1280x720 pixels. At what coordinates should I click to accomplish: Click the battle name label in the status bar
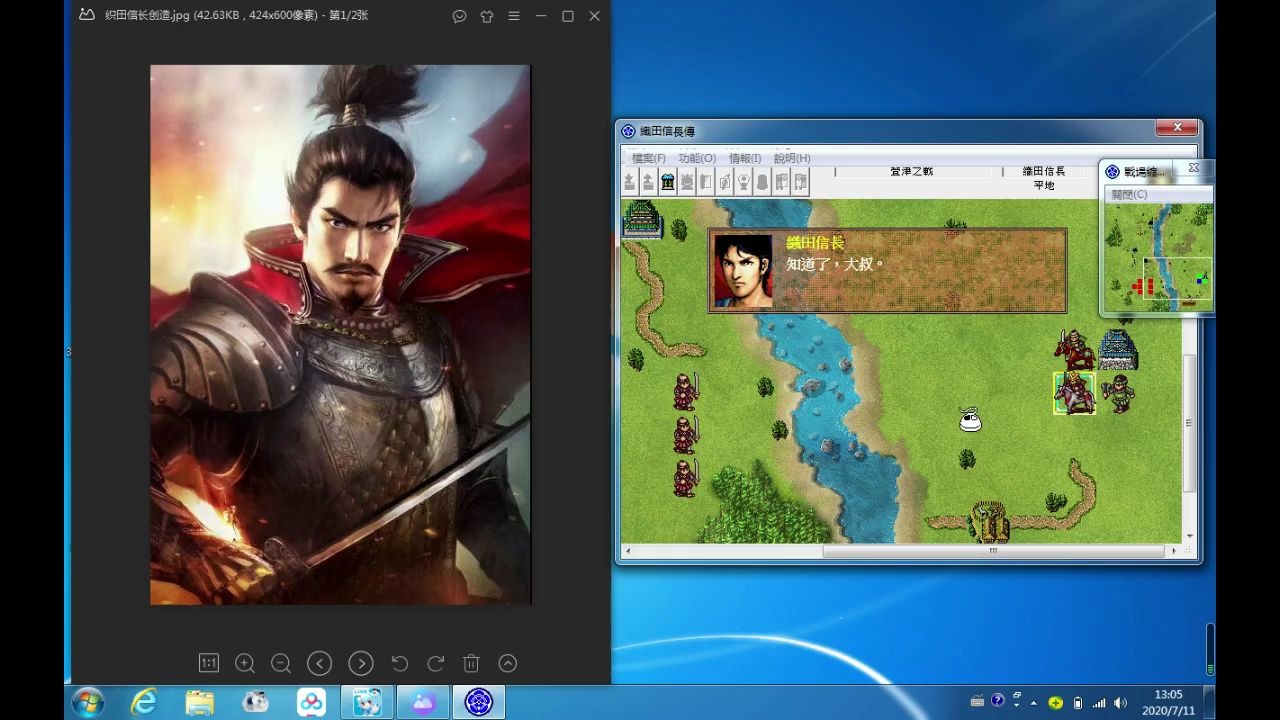coord(912,171)
